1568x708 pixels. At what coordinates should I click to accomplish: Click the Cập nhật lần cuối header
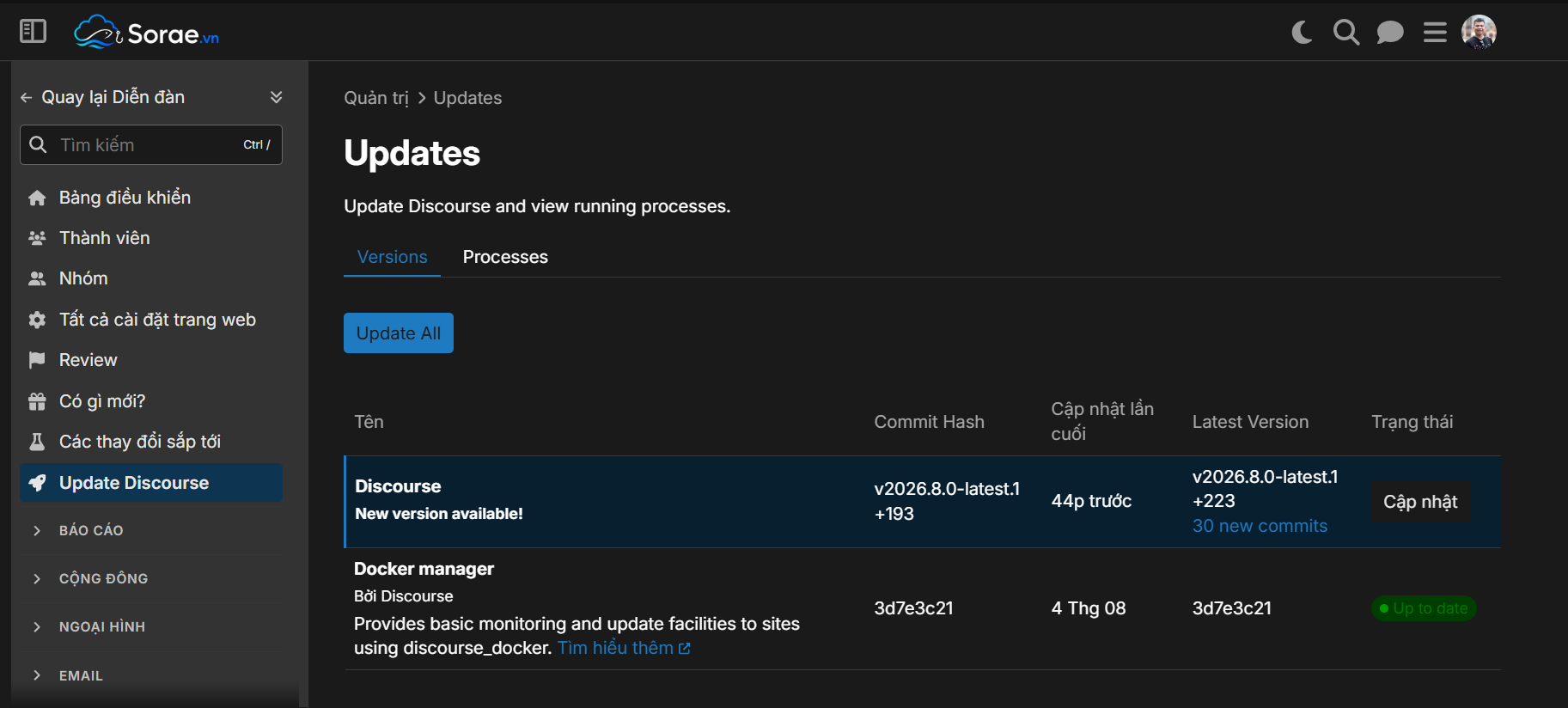tap(1102, 421)
